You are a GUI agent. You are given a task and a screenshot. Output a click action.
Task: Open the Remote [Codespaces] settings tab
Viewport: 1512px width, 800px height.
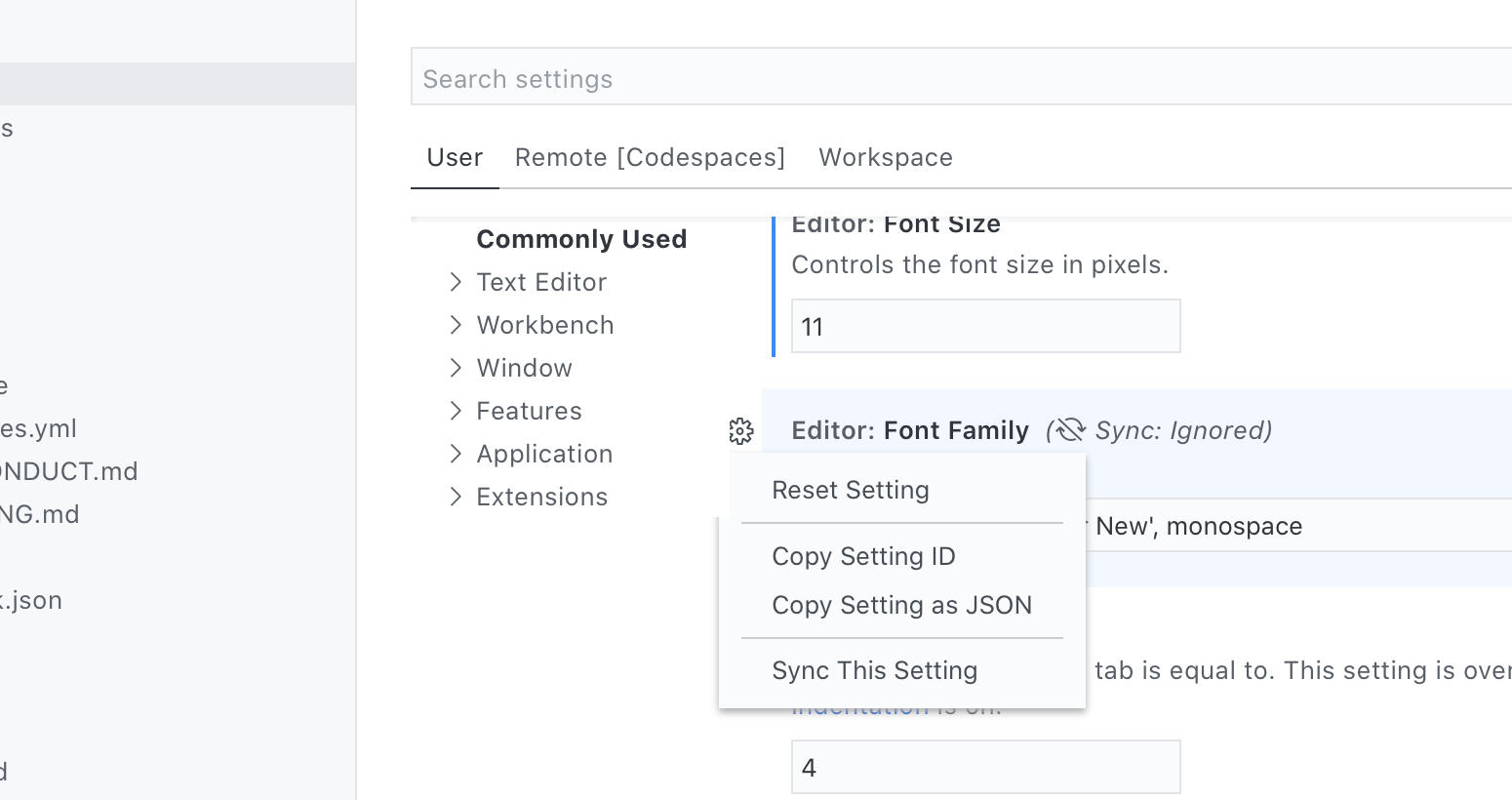pyautogui.click(x=650, y=157)
